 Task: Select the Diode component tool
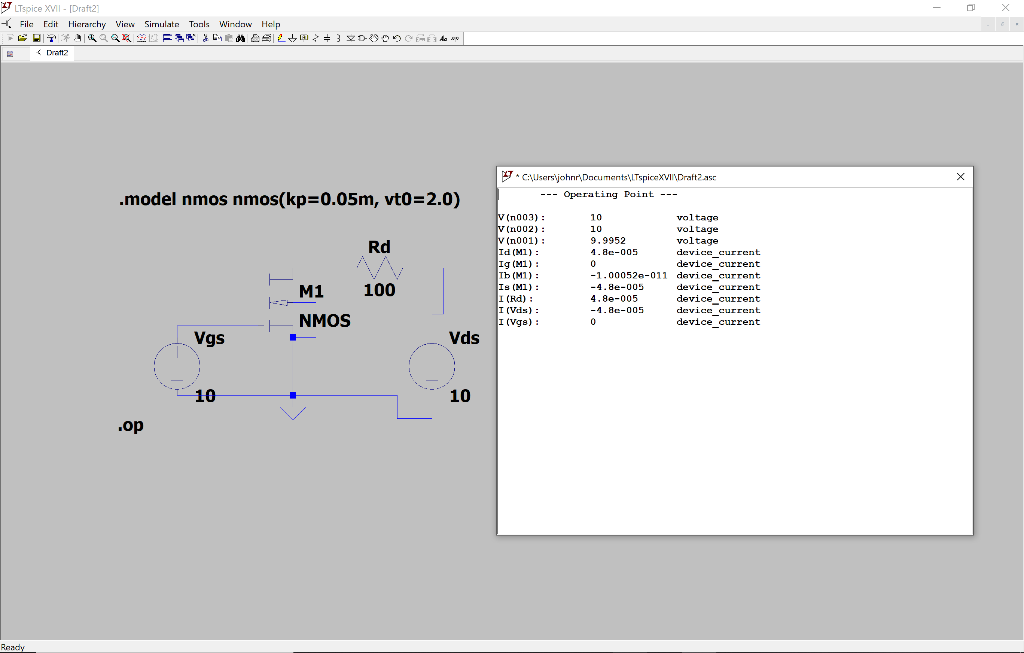(x=350, y=39)
